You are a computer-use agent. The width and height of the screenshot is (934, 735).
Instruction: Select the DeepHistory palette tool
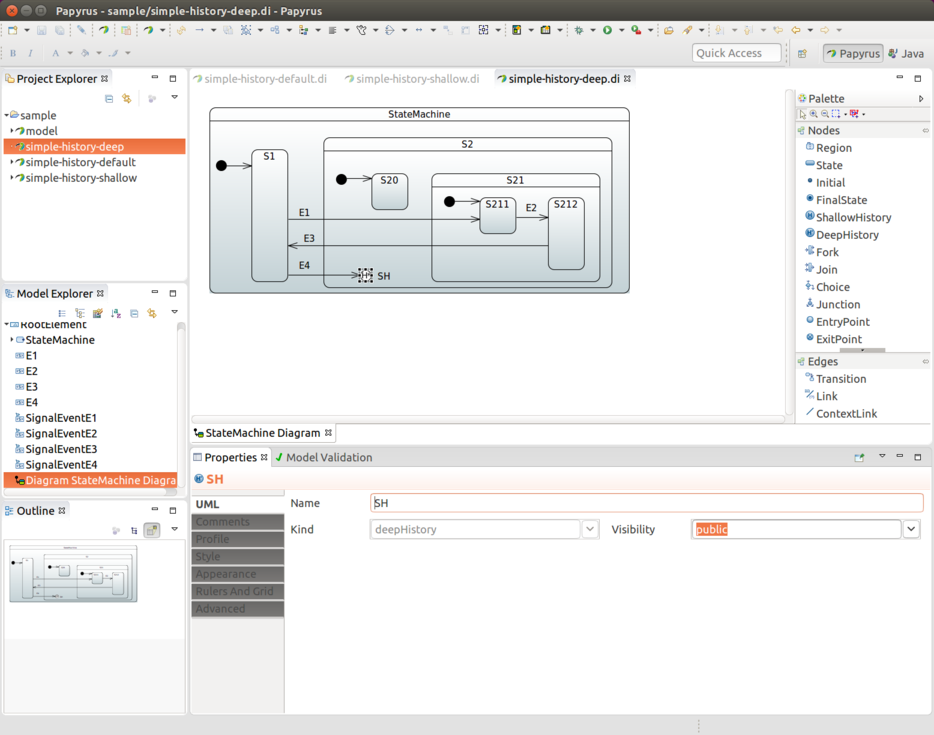click(842, 235)
